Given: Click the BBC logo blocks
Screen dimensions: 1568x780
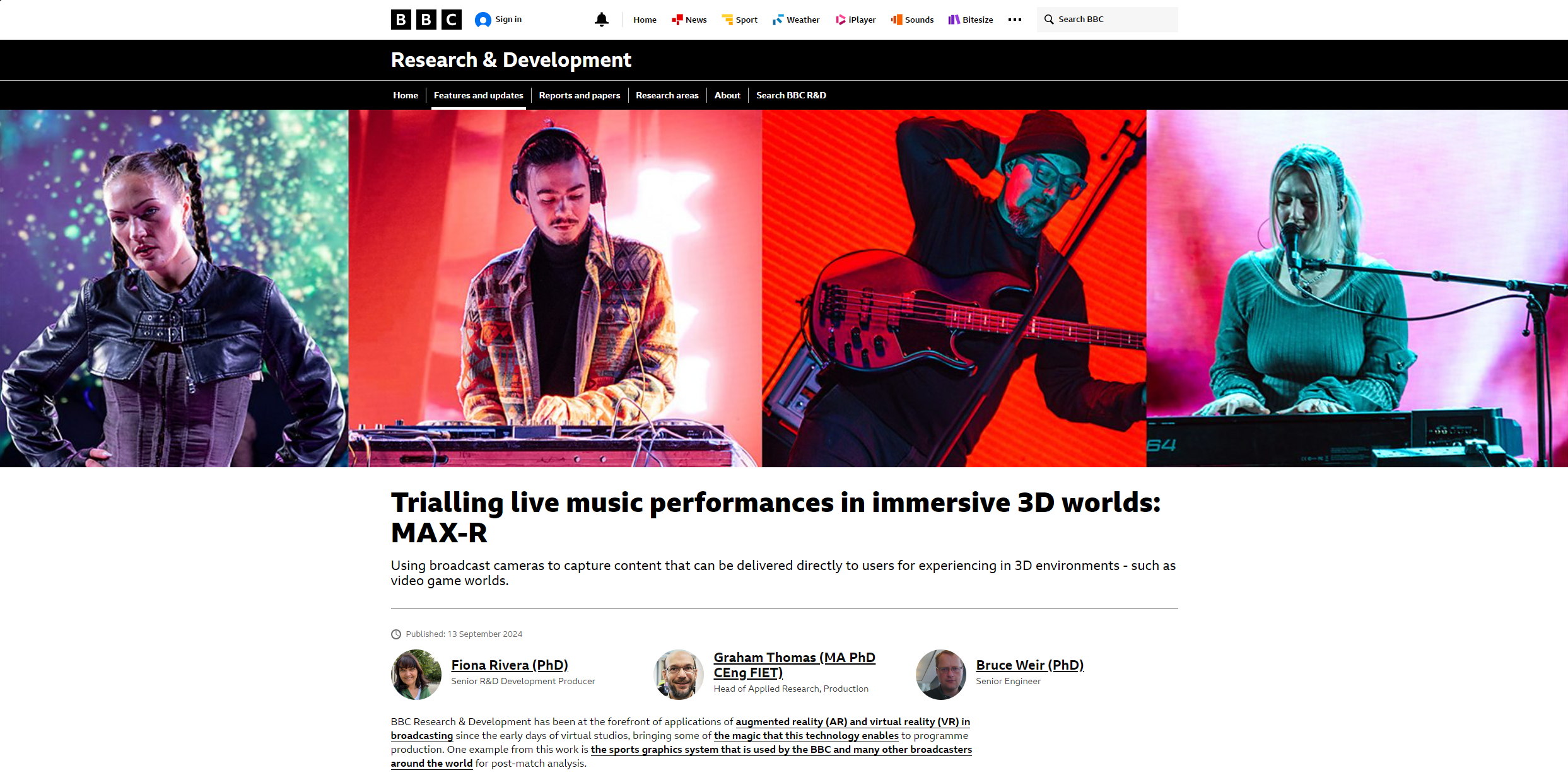Looking at the screenshot, I should click(426, 20).
